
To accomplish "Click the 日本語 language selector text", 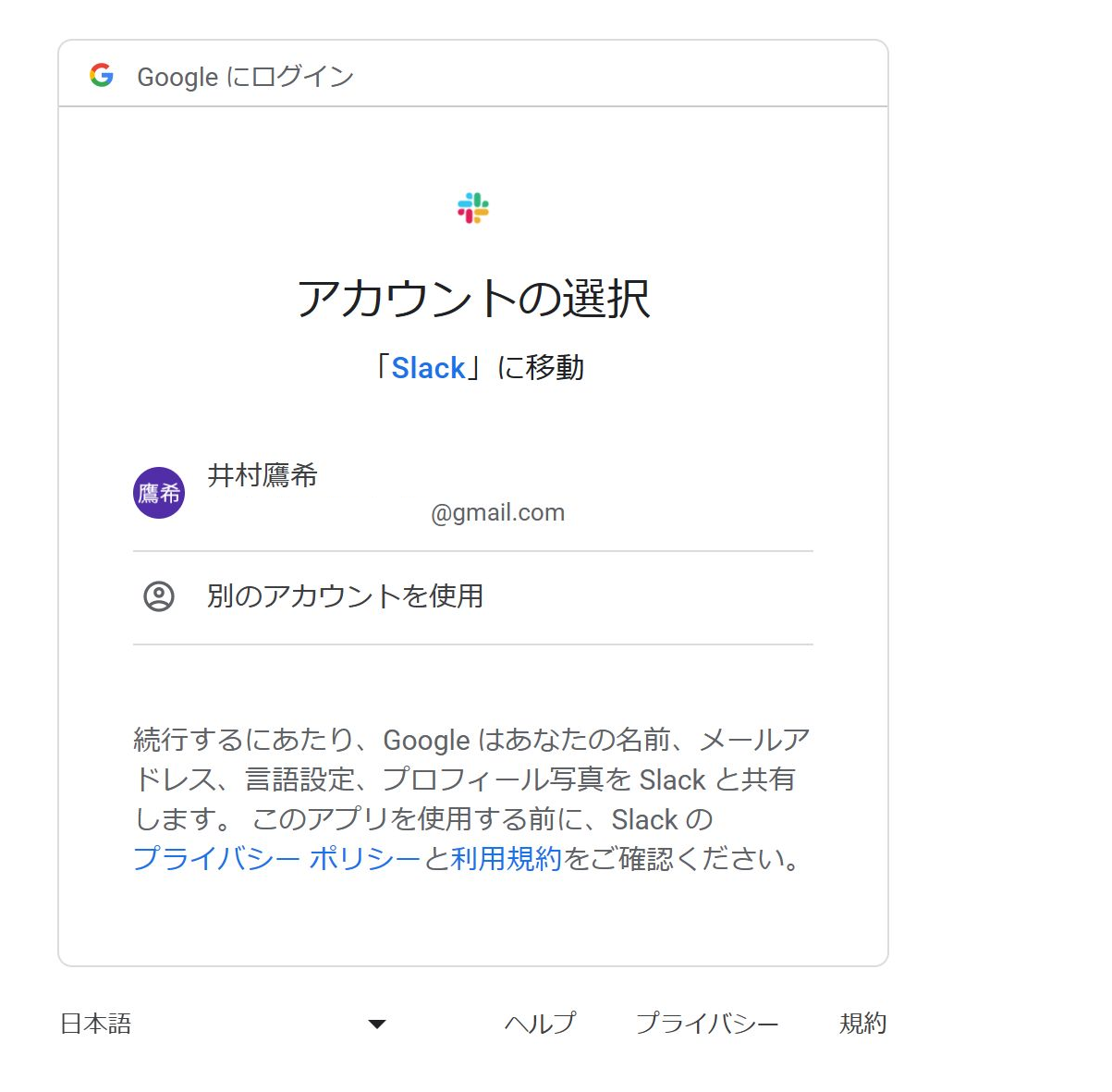I will coord(96,1024).
